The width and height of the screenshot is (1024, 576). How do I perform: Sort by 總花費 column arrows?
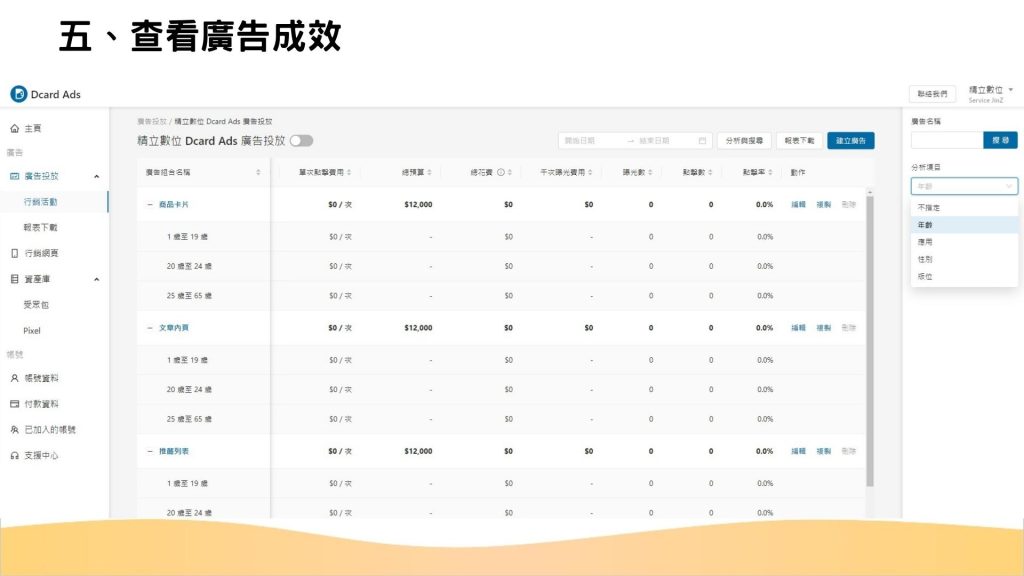coord(509,172)
